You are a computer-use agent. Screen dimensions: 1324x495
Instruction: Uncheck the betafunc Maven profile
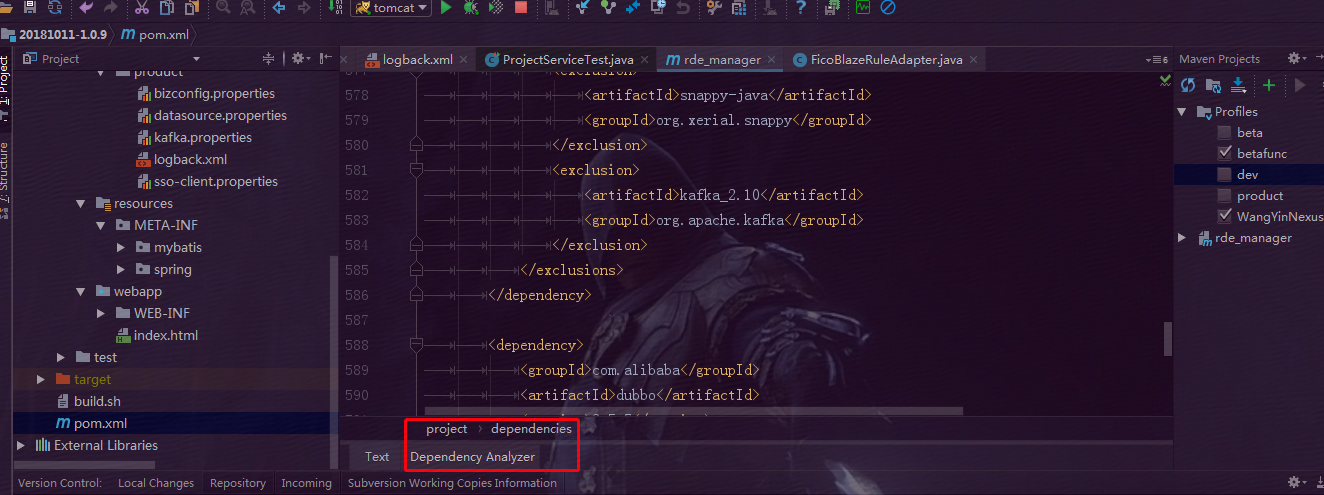coord(1225,153)
